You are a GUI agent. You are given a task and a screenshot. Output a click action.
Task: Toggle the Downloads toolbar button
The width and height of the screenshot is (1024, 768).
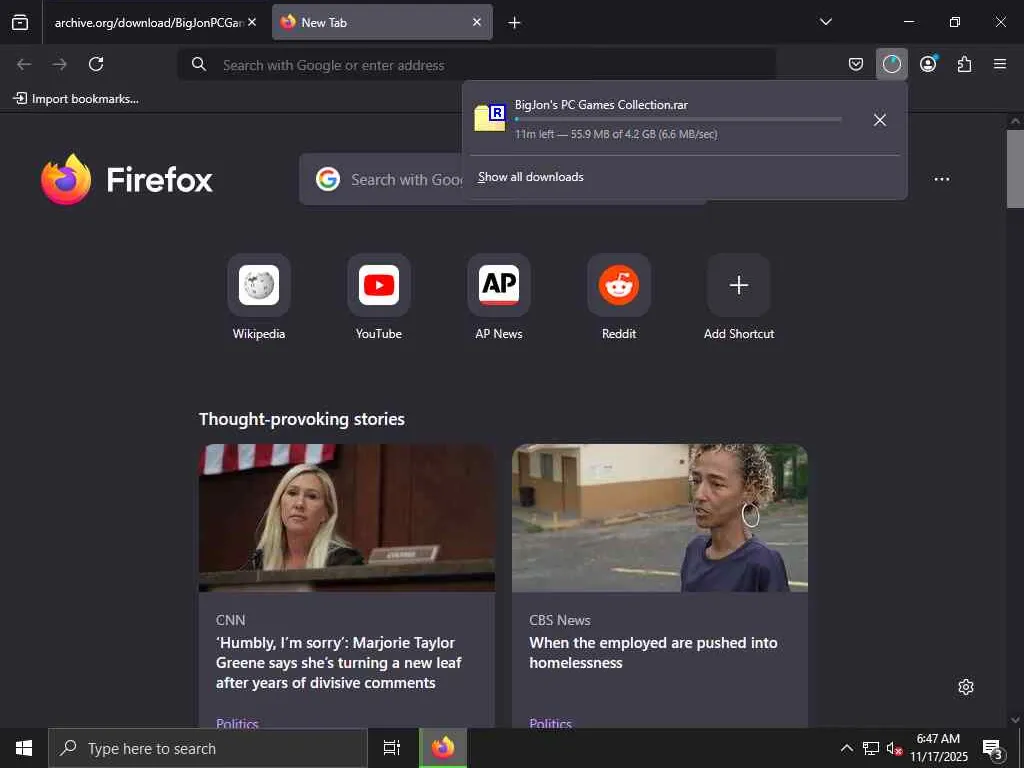coord(891,64)
